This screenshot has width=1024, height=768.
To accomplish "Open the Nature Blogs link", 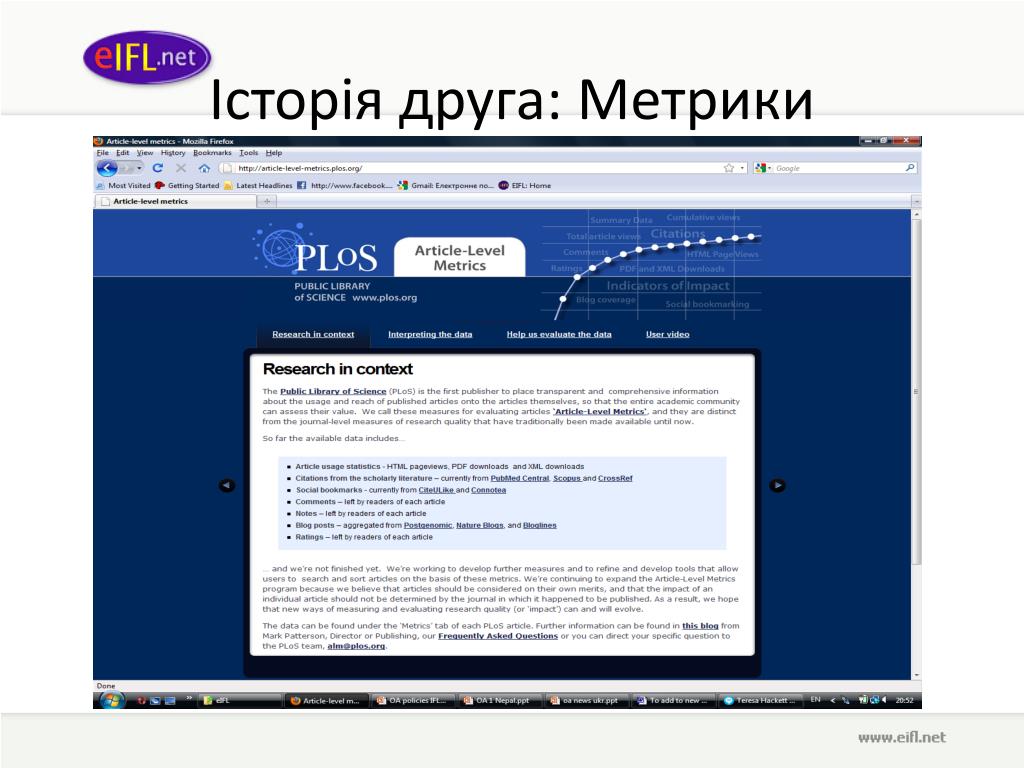I will pyautogui.click(x=480, y=525).
